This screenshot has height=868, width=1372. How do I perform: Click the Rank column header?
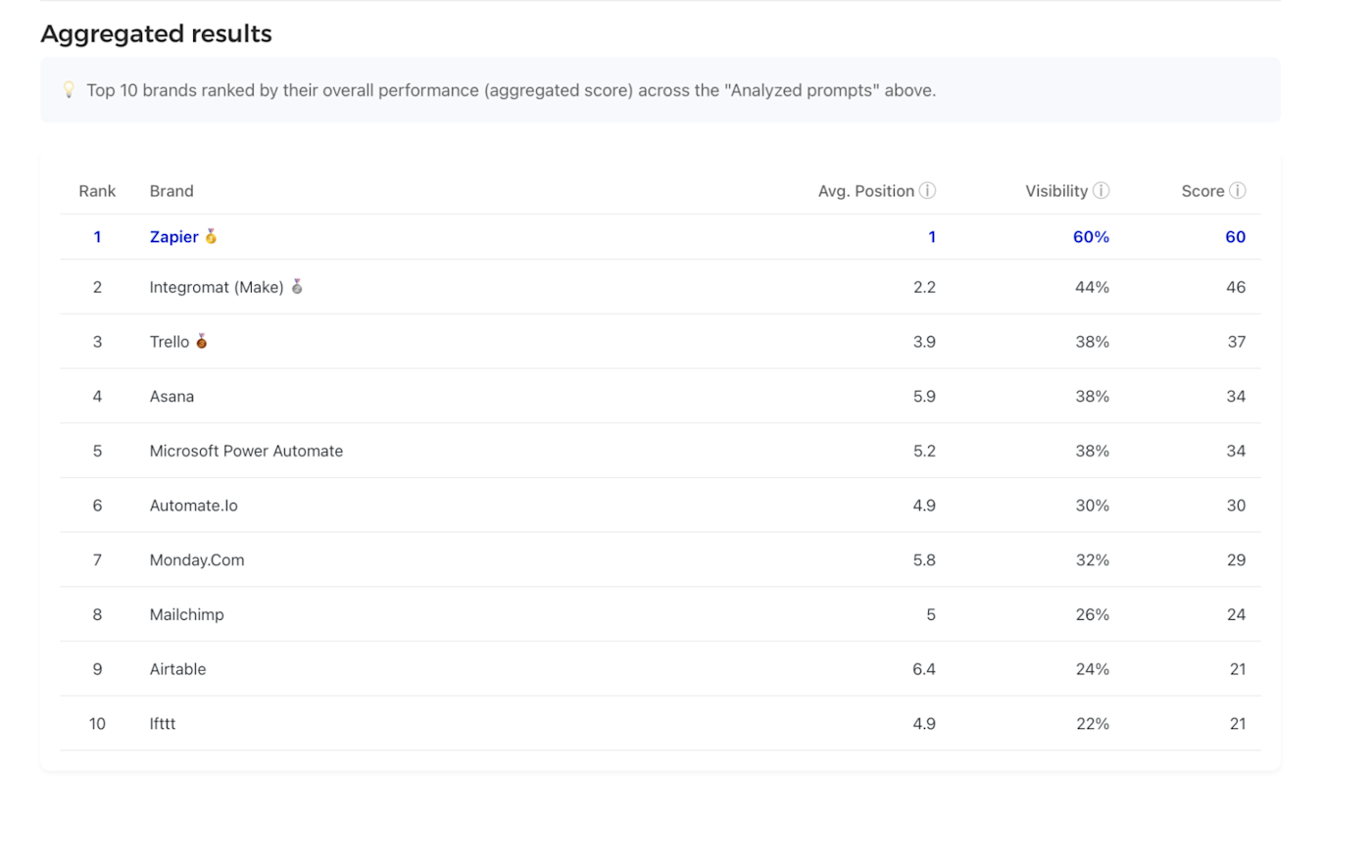point(97,191)
